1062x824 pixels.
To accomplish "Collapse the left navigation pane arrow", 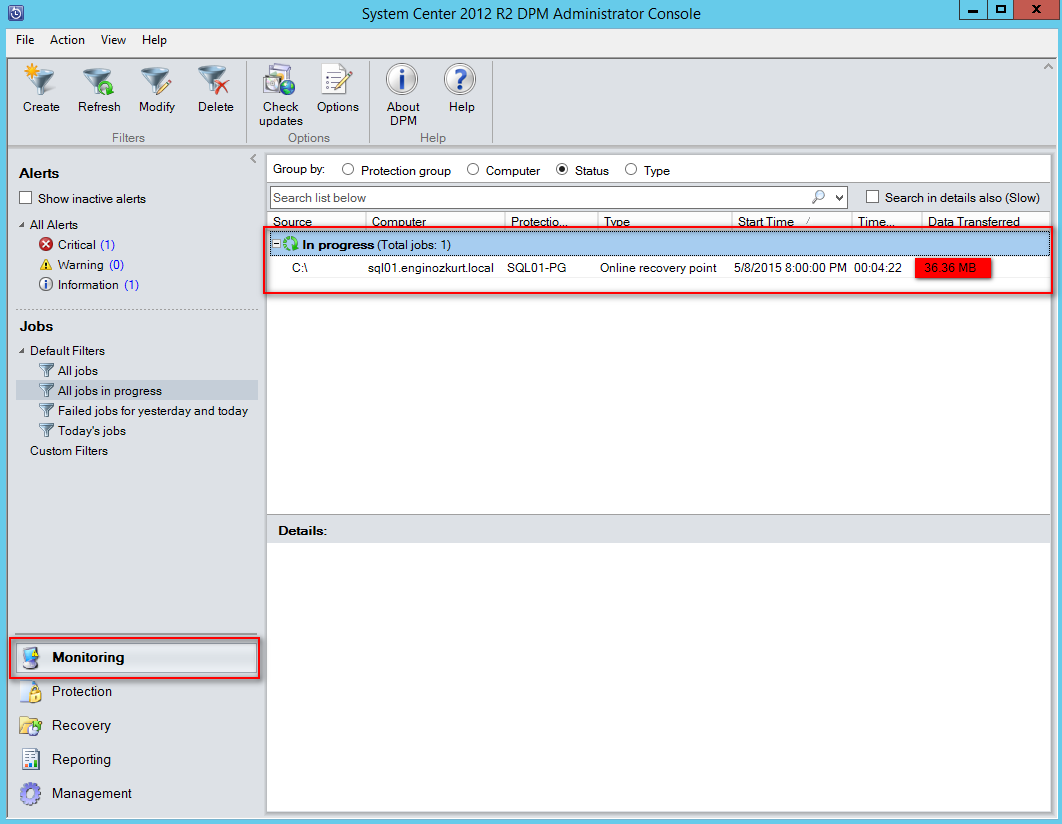I will (x=253, y=158).
